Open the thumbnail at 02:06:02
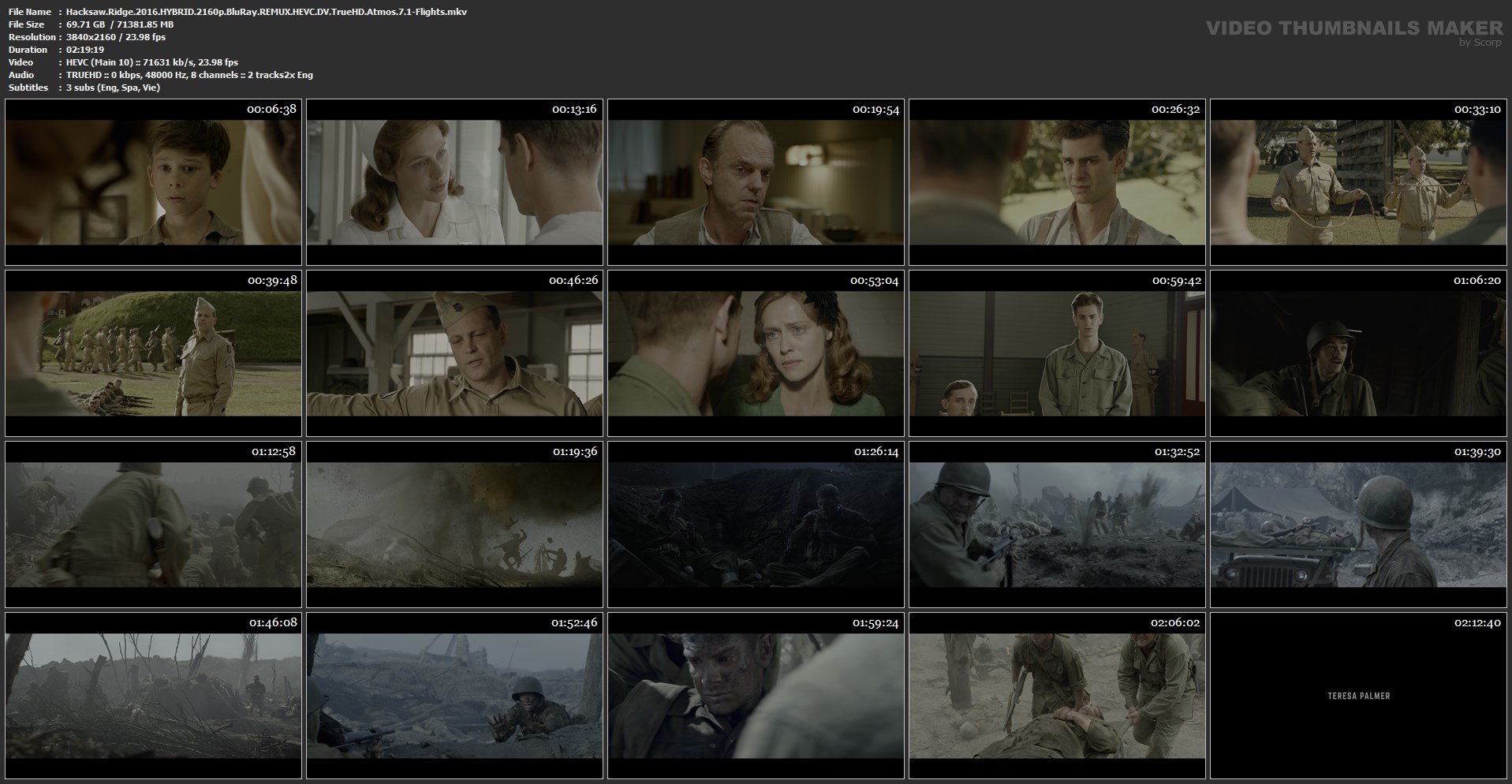Screen dimensions: 1512x784 tap(1057, 696)
